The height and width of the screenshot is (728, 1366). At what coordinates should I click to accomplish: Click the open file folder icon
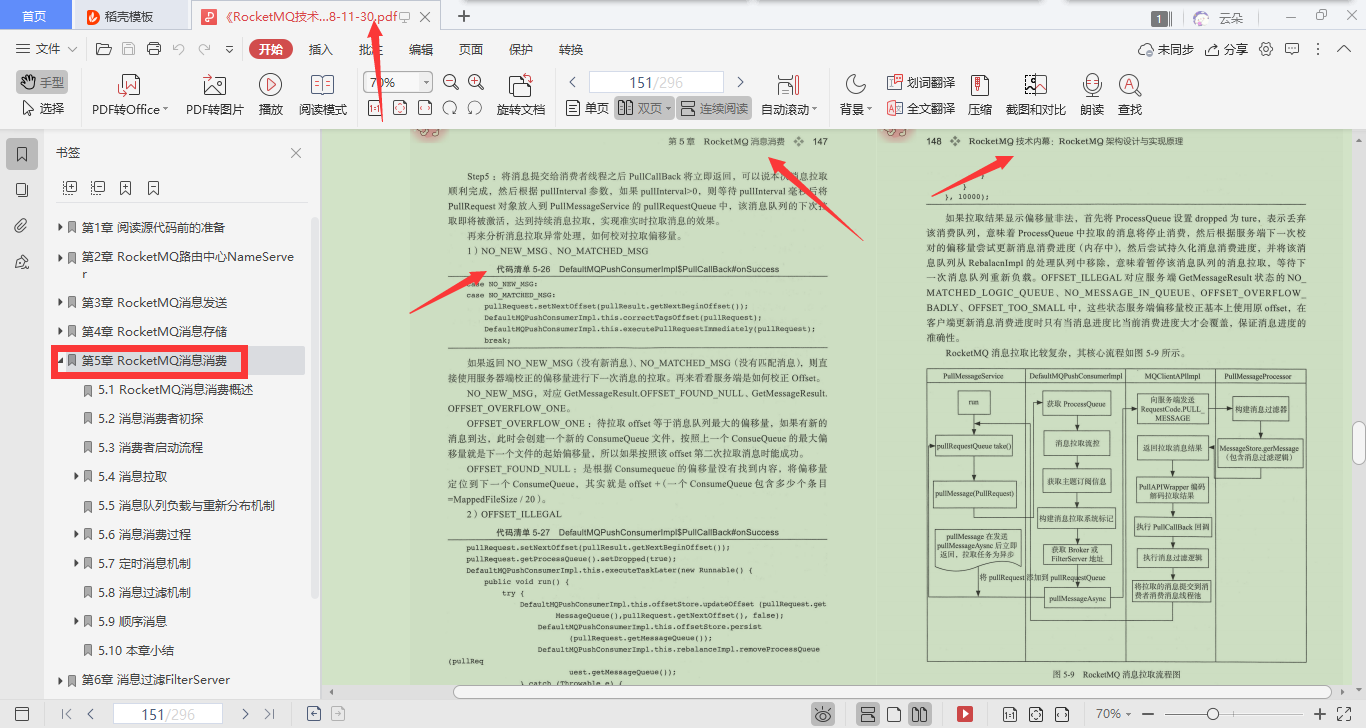point(103,49)
